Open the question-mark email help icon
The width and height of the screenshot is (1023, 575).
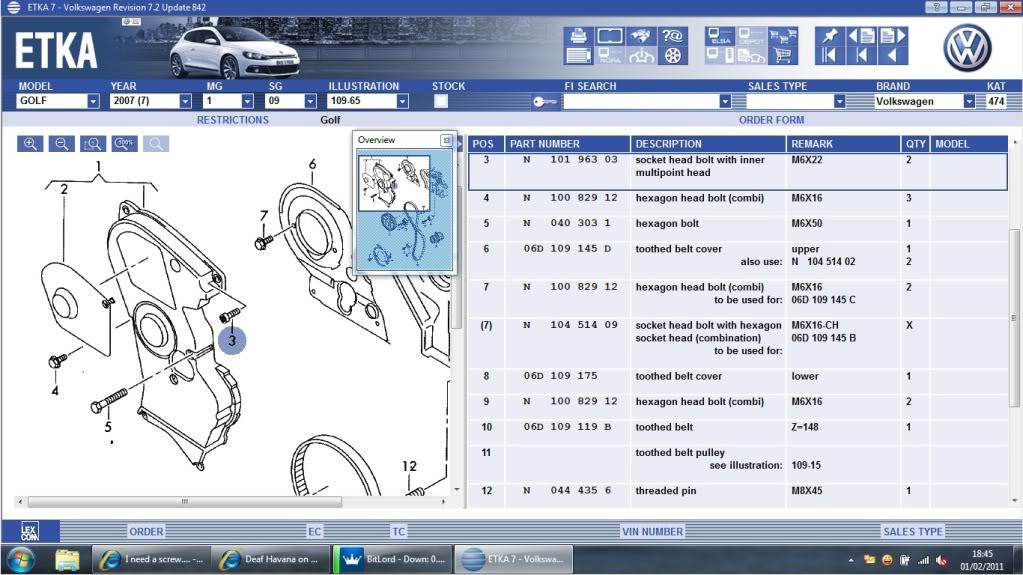pyautogui.click(x=672, y=36)
